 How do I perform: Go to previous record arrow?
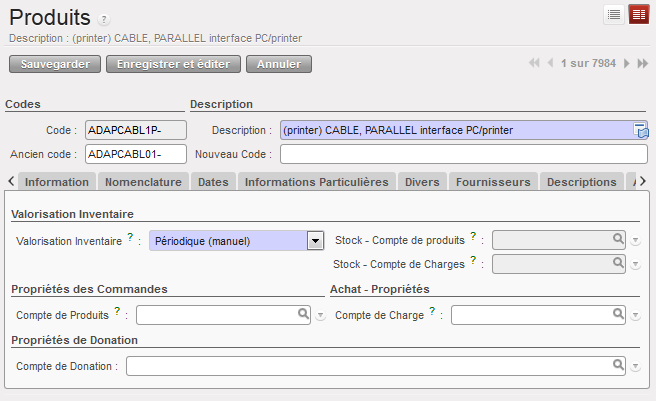(550, 63)
